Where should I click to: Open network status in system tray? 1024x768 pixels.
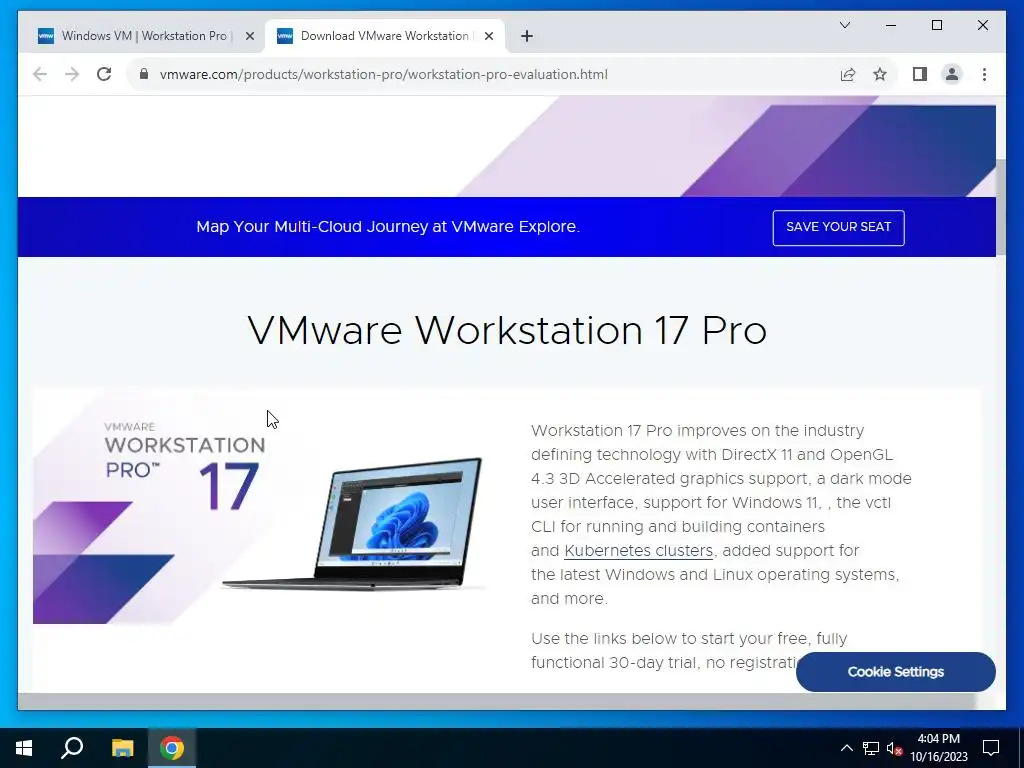tap(871, 748)
